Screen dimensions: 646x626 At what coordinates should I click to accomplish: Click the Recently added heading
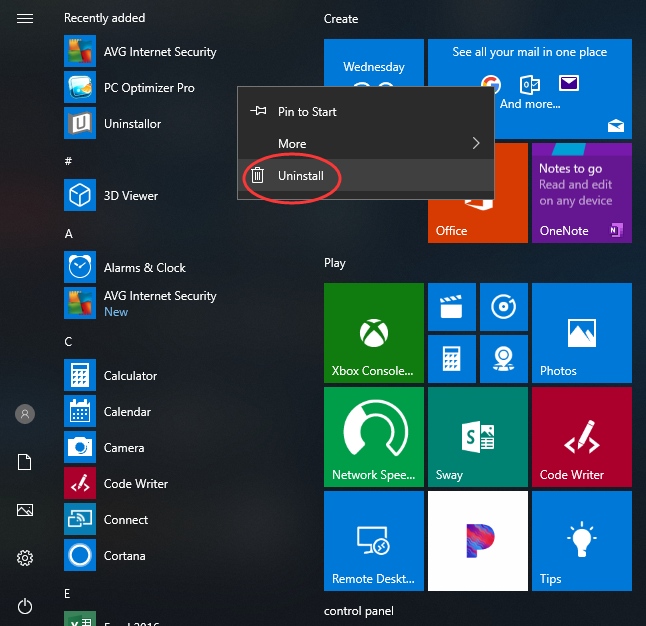point(105,18)
